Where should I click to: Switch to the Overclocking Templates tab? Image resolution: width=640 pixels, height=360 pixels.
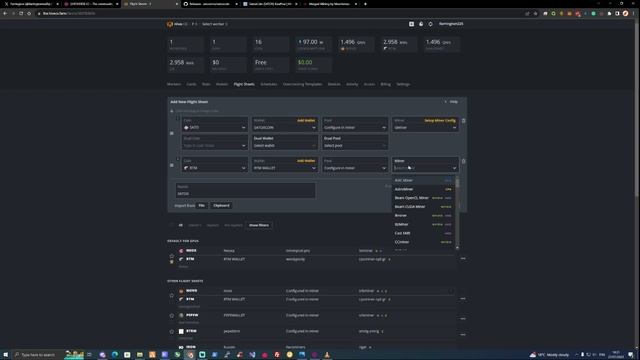pyautogui.click(x=302, y=84)
